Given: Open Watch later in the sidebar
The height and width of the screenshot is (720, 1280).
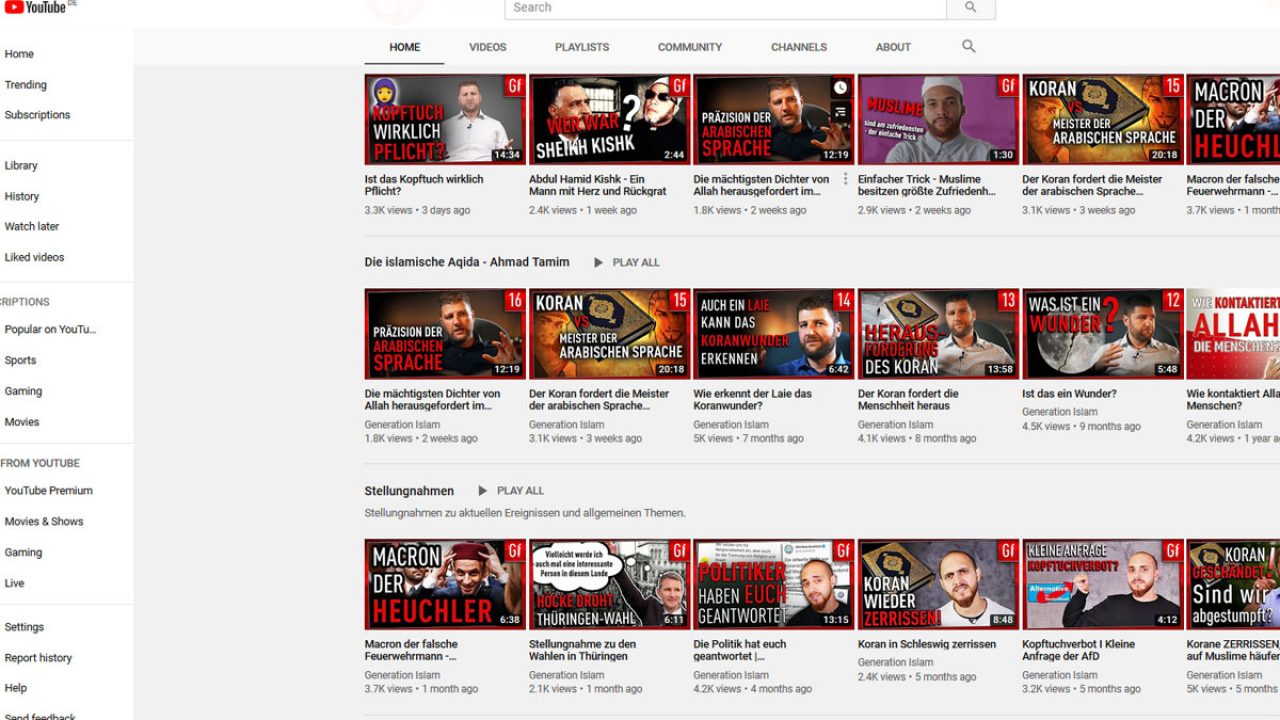Looking at the screenshot, I should [x=32, y=226].
